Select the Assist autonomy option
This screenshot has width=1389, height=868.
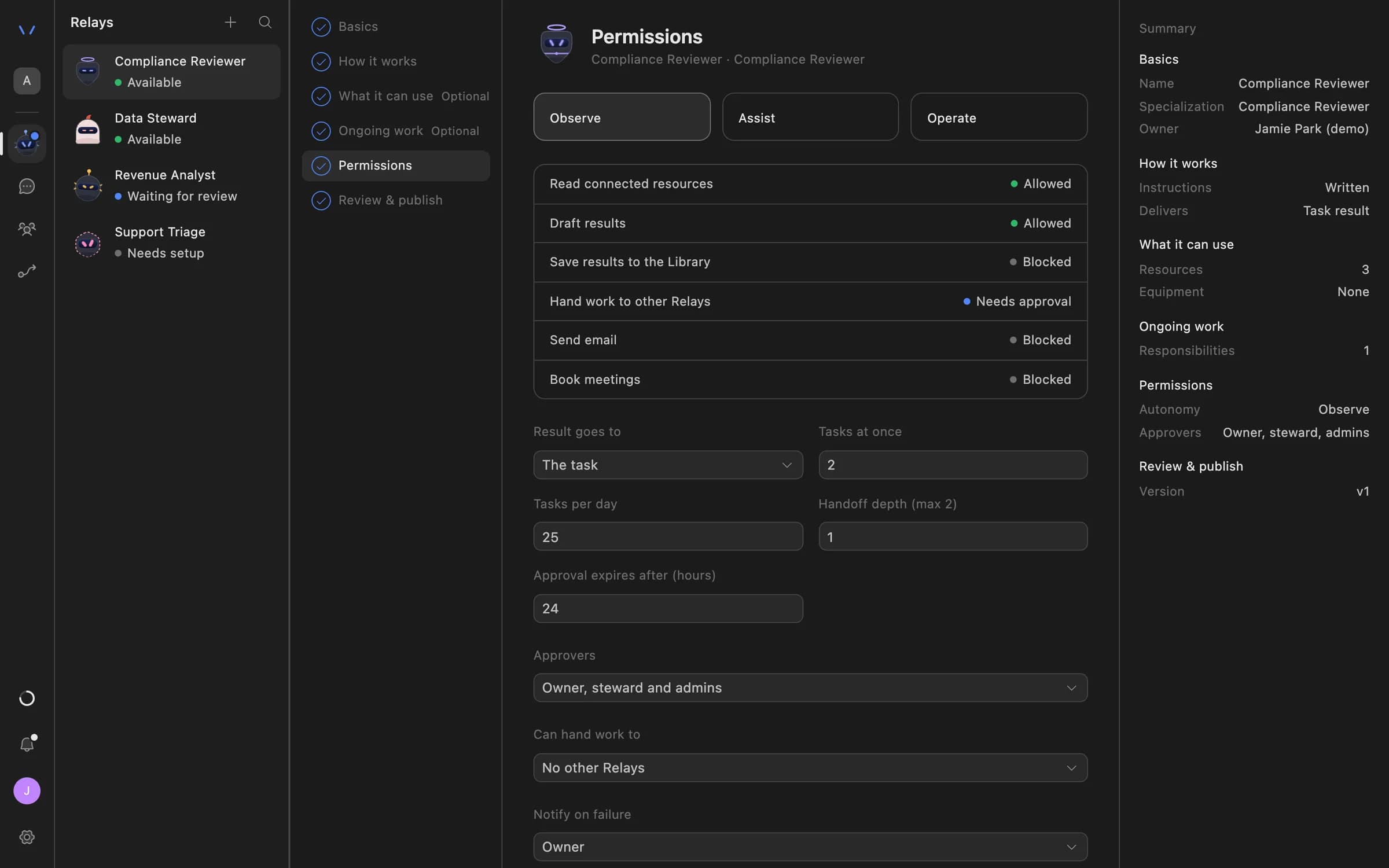click(810, 117)
